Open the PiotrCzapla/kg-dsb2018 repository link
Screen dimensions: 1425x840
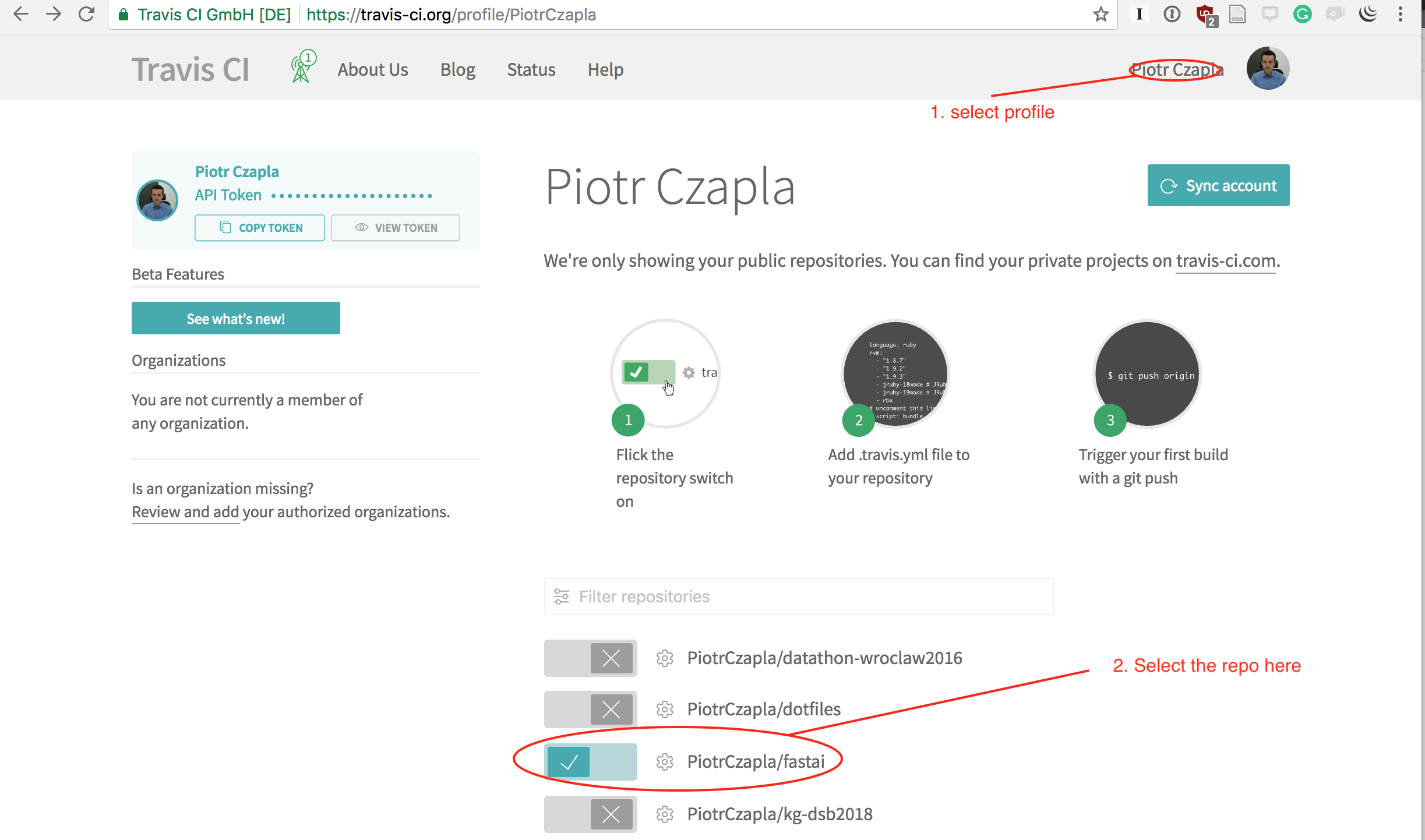click(780, 814)
